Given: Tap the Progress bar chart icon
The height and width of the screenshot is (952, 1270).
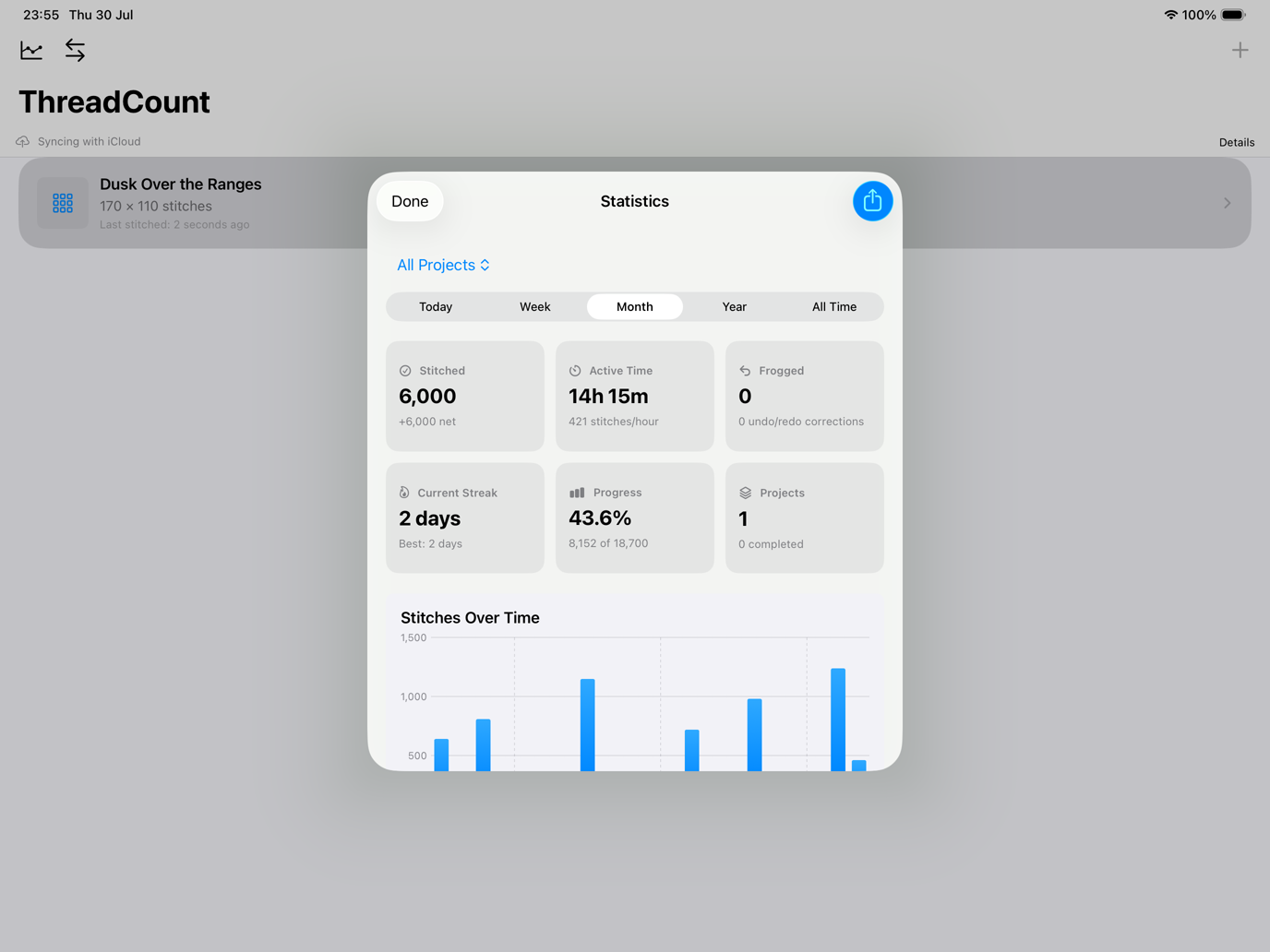Looking at the screenshot, I should pos(577,493).
